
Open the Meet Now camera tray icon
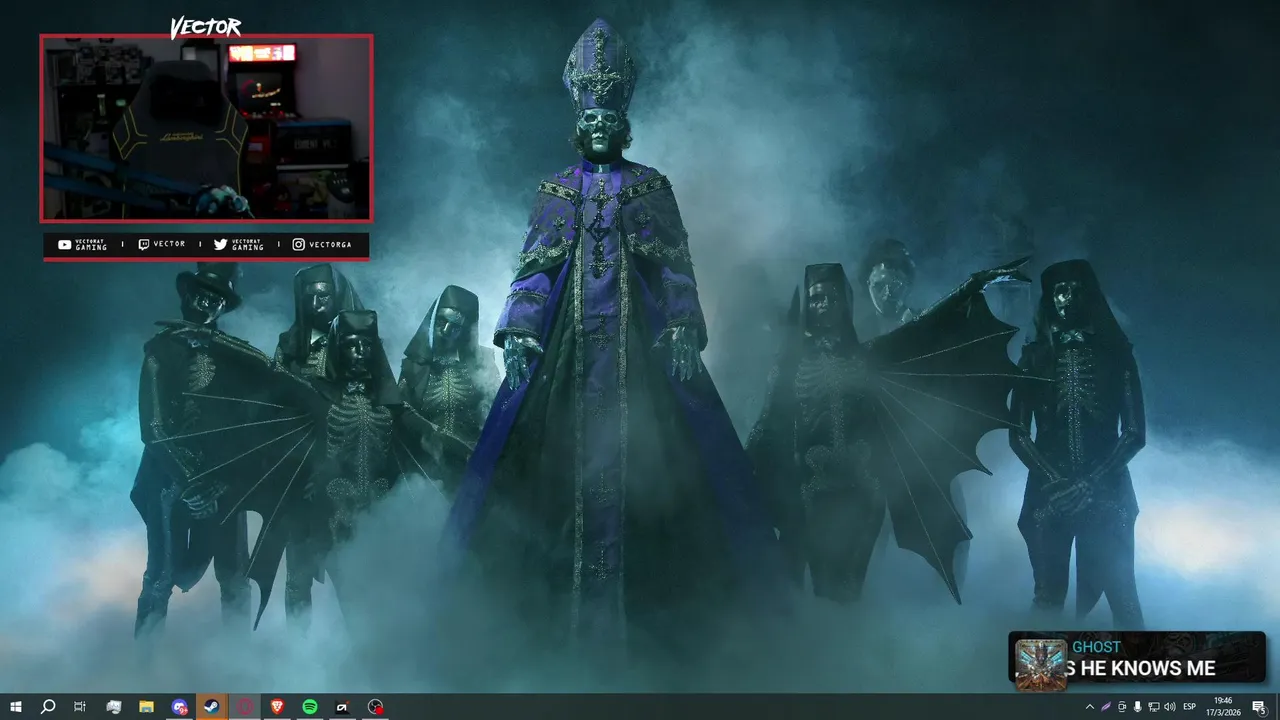(x=1122, y=707)
